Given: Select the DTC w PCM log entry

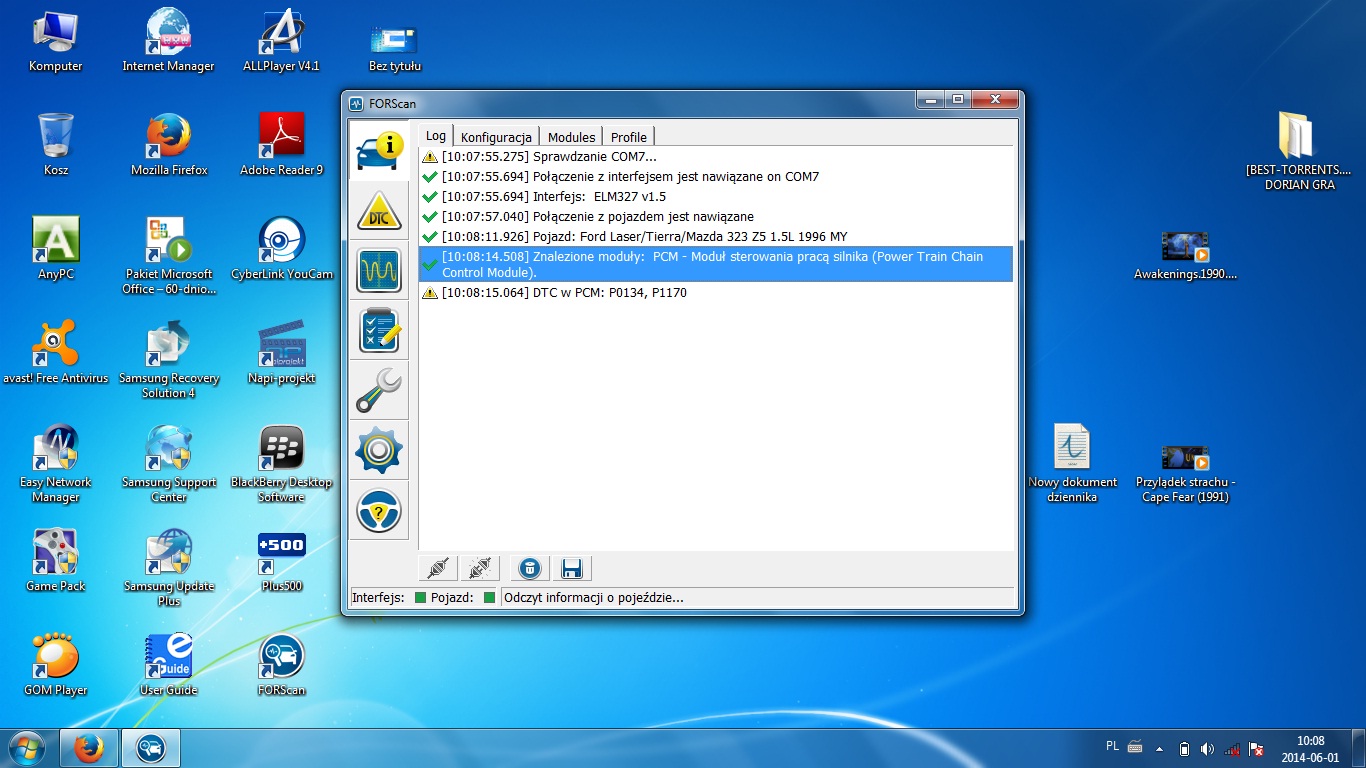Looking at the screenshot, I should tap(564, 293).
